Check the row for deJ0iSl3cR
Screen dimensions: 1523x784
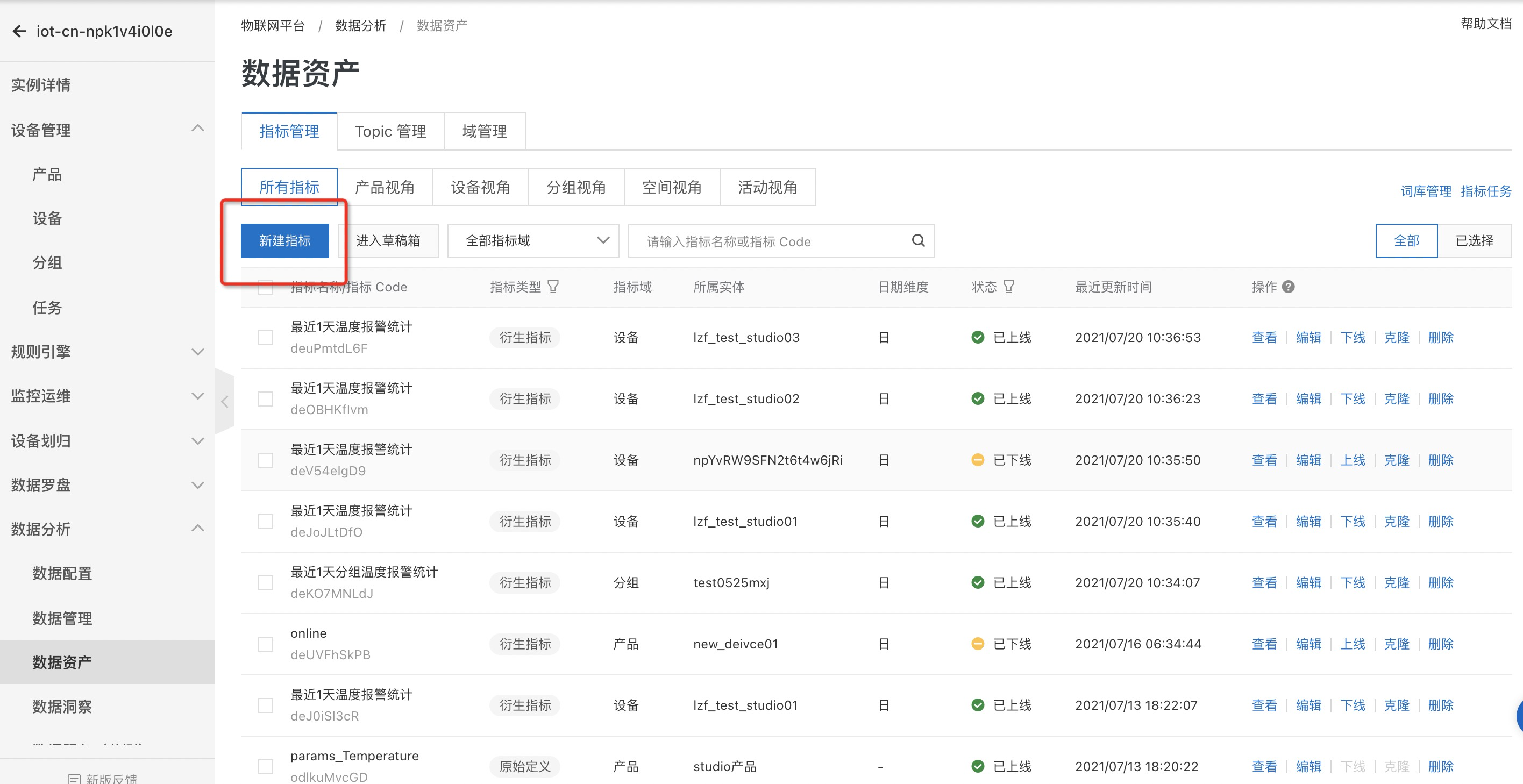pos(266,705)
